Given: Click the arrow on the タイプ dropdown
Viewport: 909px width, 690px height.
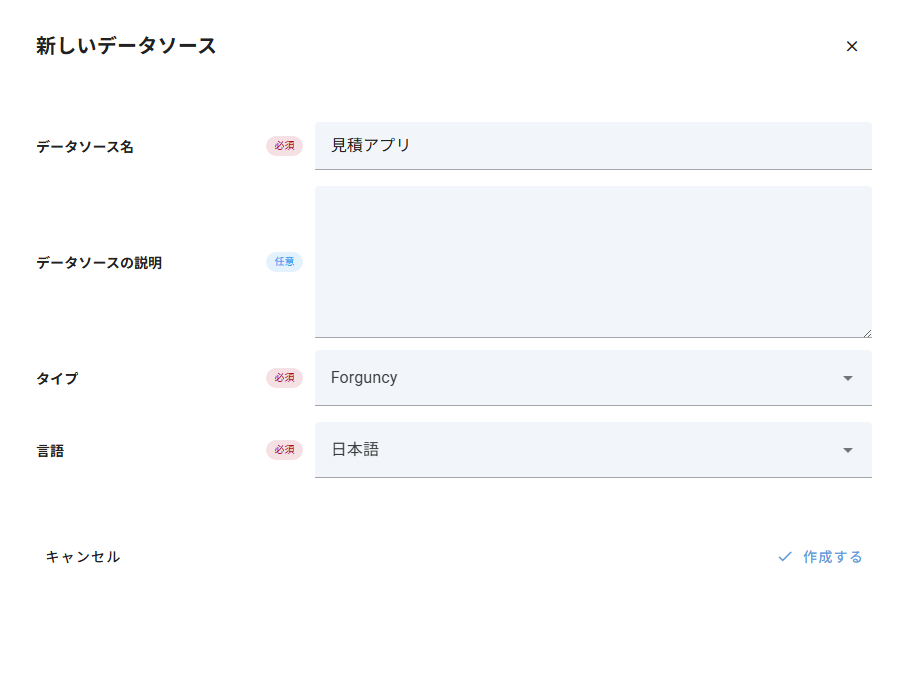Looking at the screenshot, I should coord(848,378).
